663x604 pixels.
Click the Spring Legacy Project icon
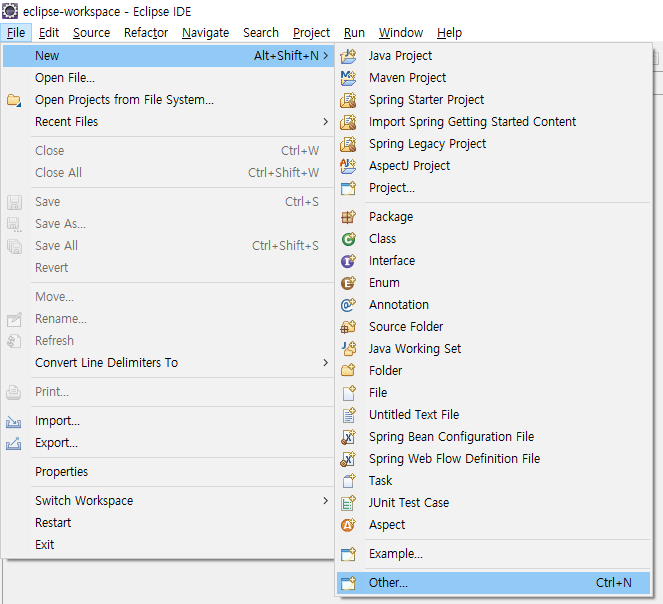click(x=348, y=144)
